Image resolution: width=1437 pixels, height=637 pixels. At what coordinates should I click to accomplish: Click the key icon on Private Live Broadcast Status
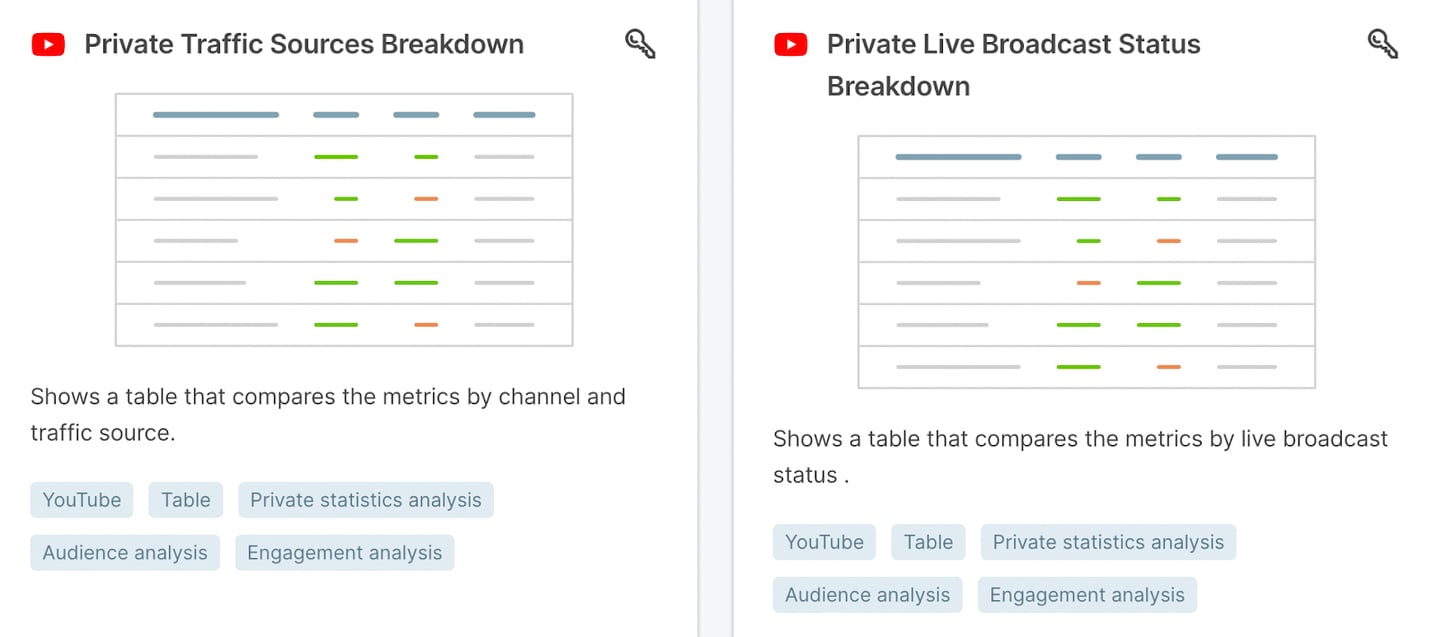coord(1383,44)
